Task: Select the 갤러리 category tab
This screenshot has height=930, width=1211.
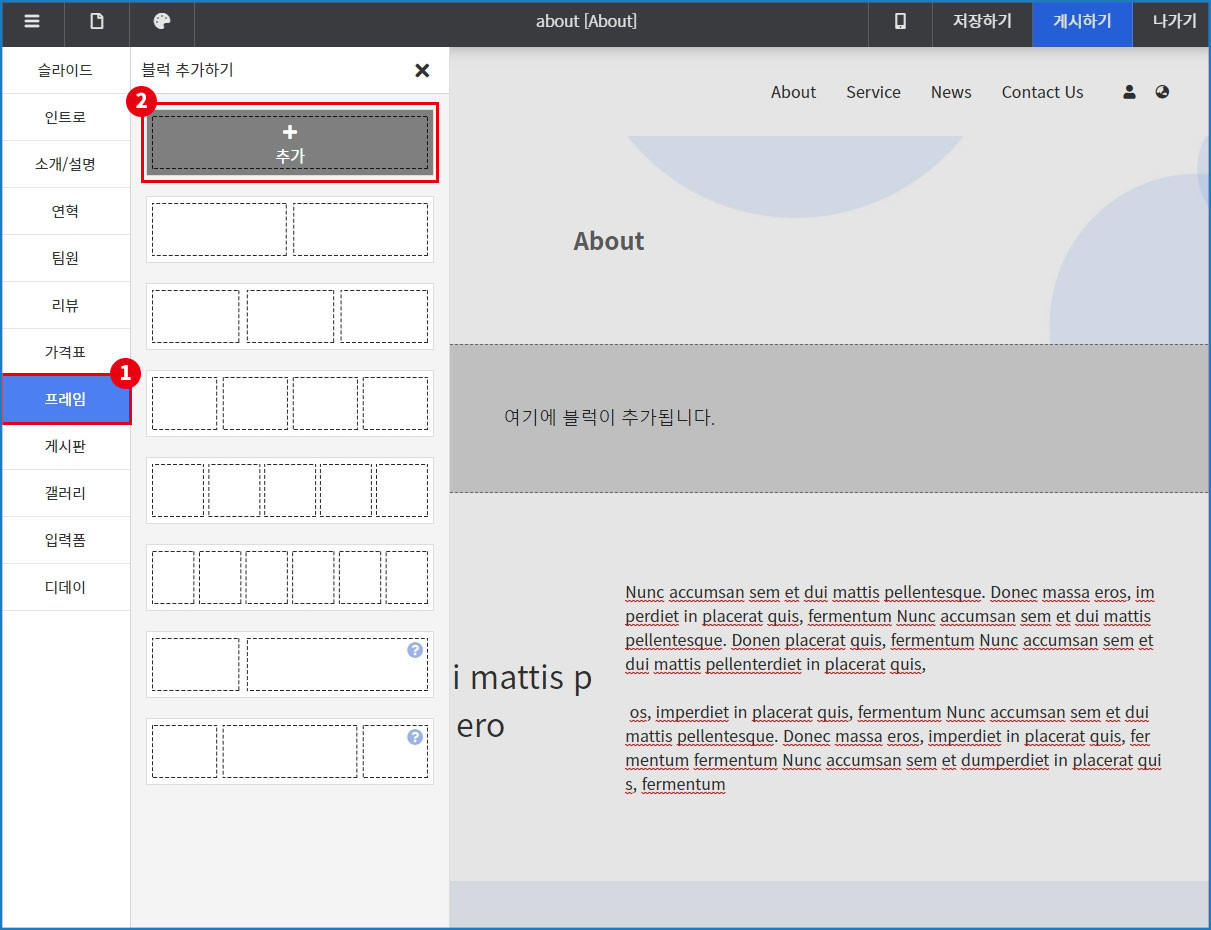Action: pos(66,493)
